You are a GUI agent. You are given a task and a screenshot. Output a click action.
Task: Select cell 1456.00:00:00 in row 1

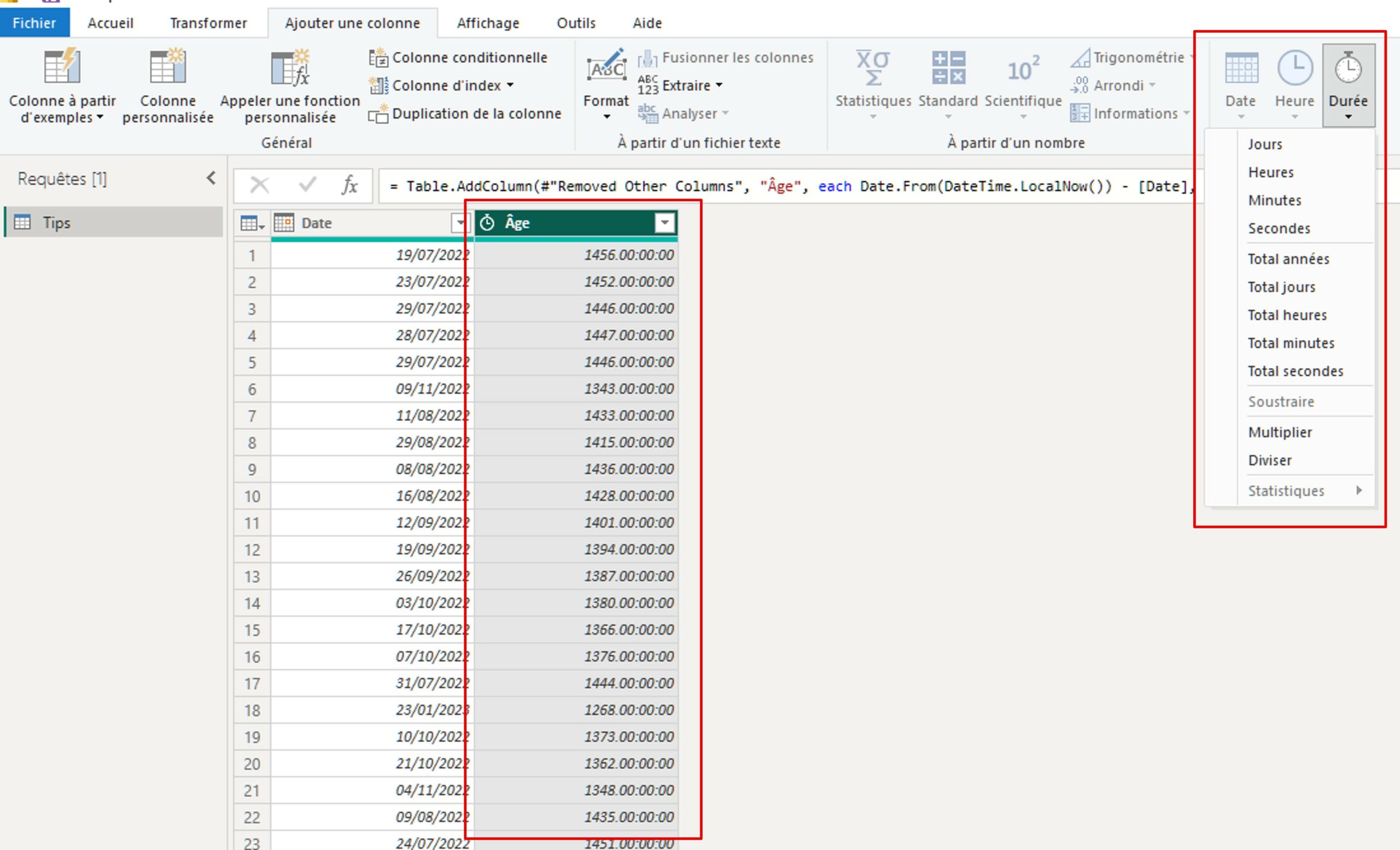click(576, 255)
